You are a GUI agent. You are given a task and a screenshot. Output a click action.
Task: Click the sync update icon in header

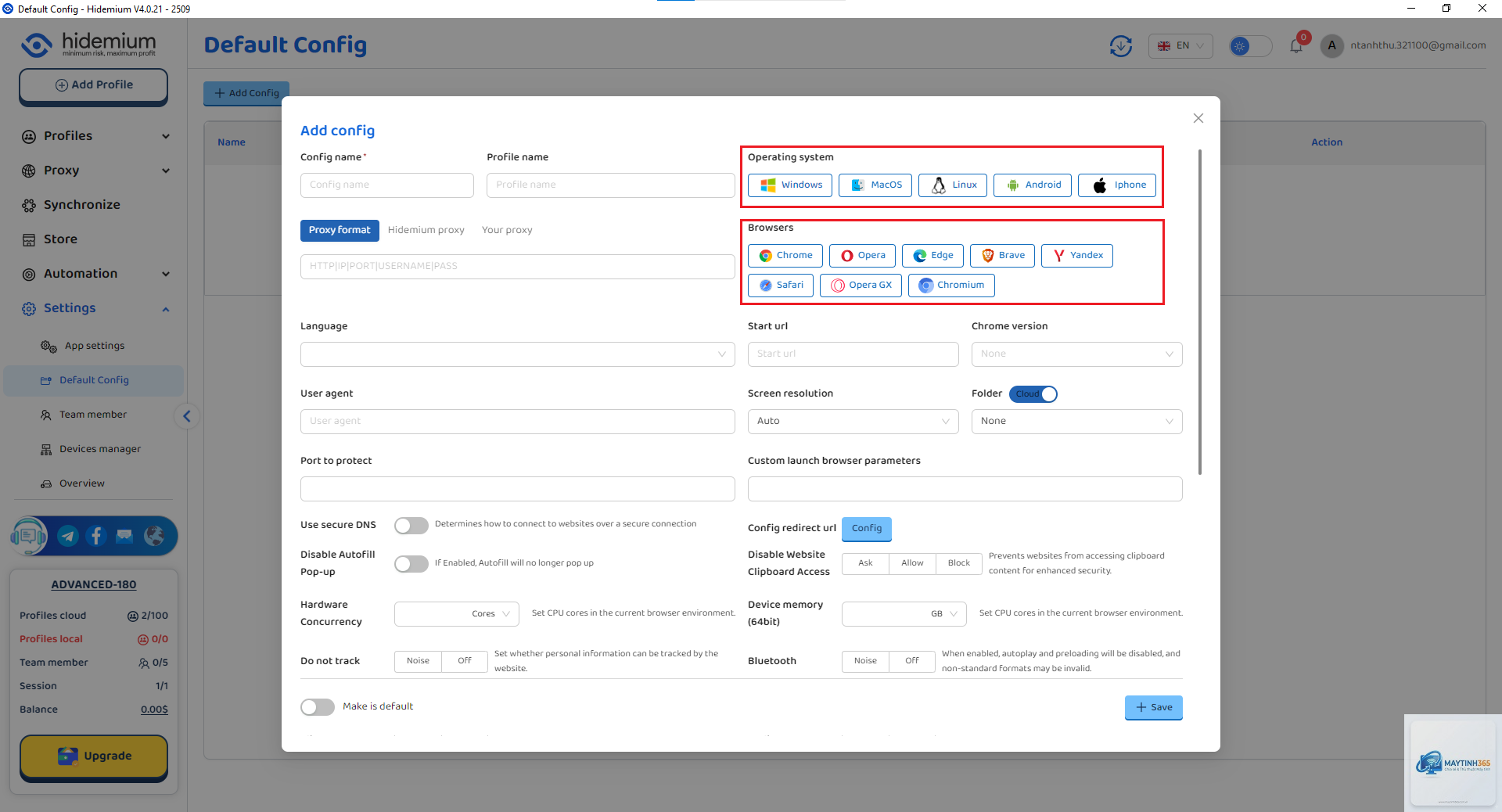[x=1121, y=46]
